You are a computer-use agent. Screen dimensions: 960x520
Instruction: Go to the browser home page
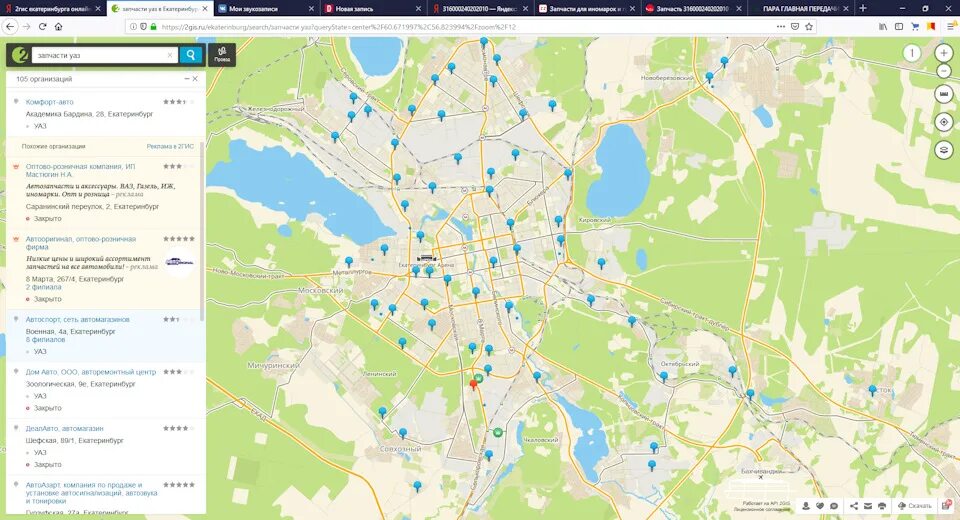[x=58, y=27]
